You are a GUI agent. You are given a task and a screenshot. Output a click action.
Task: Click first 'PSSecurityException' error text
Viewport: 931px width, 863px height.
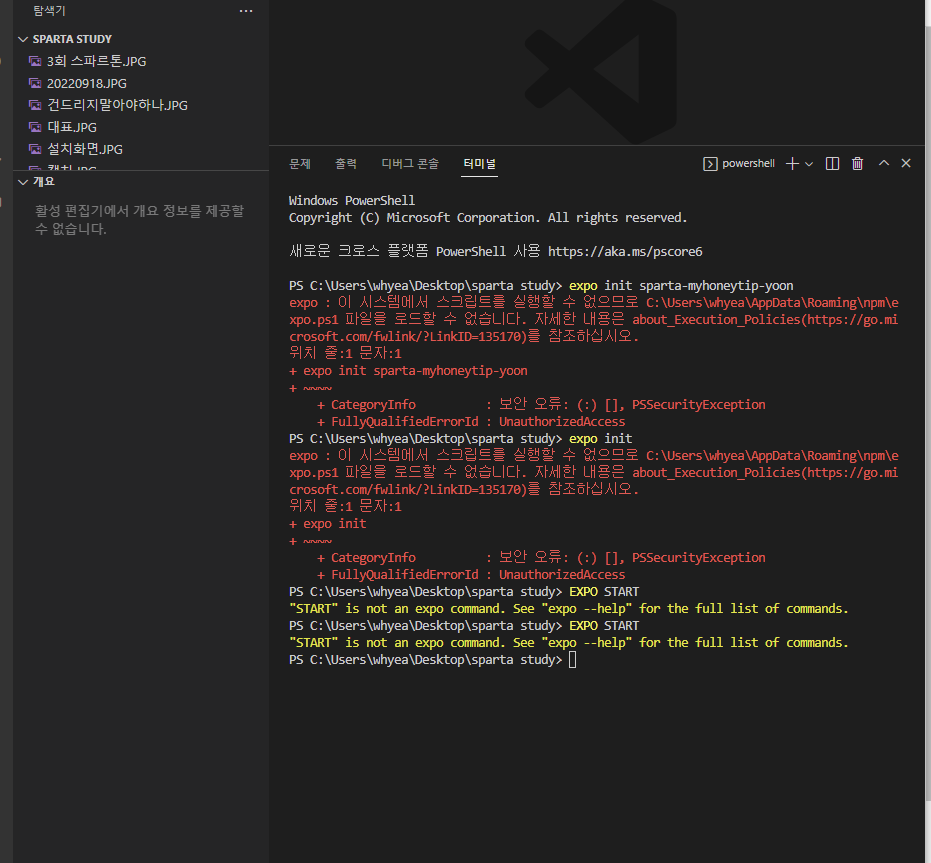(698, 404)
